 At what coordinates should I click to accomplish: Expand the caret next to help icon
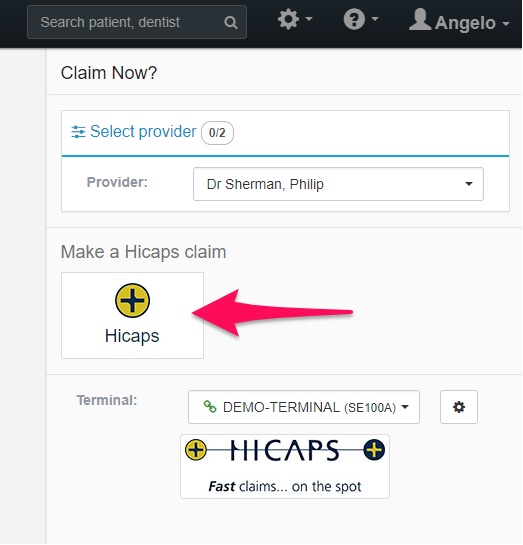(x=375, y=19)
